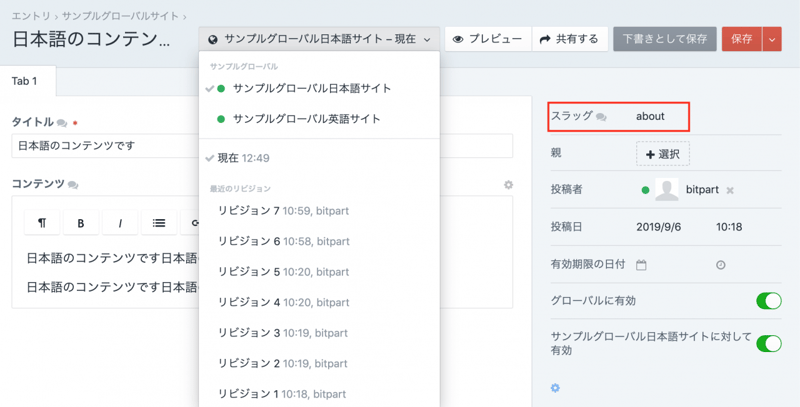Click the プレビュー button

tap(487, 39)
